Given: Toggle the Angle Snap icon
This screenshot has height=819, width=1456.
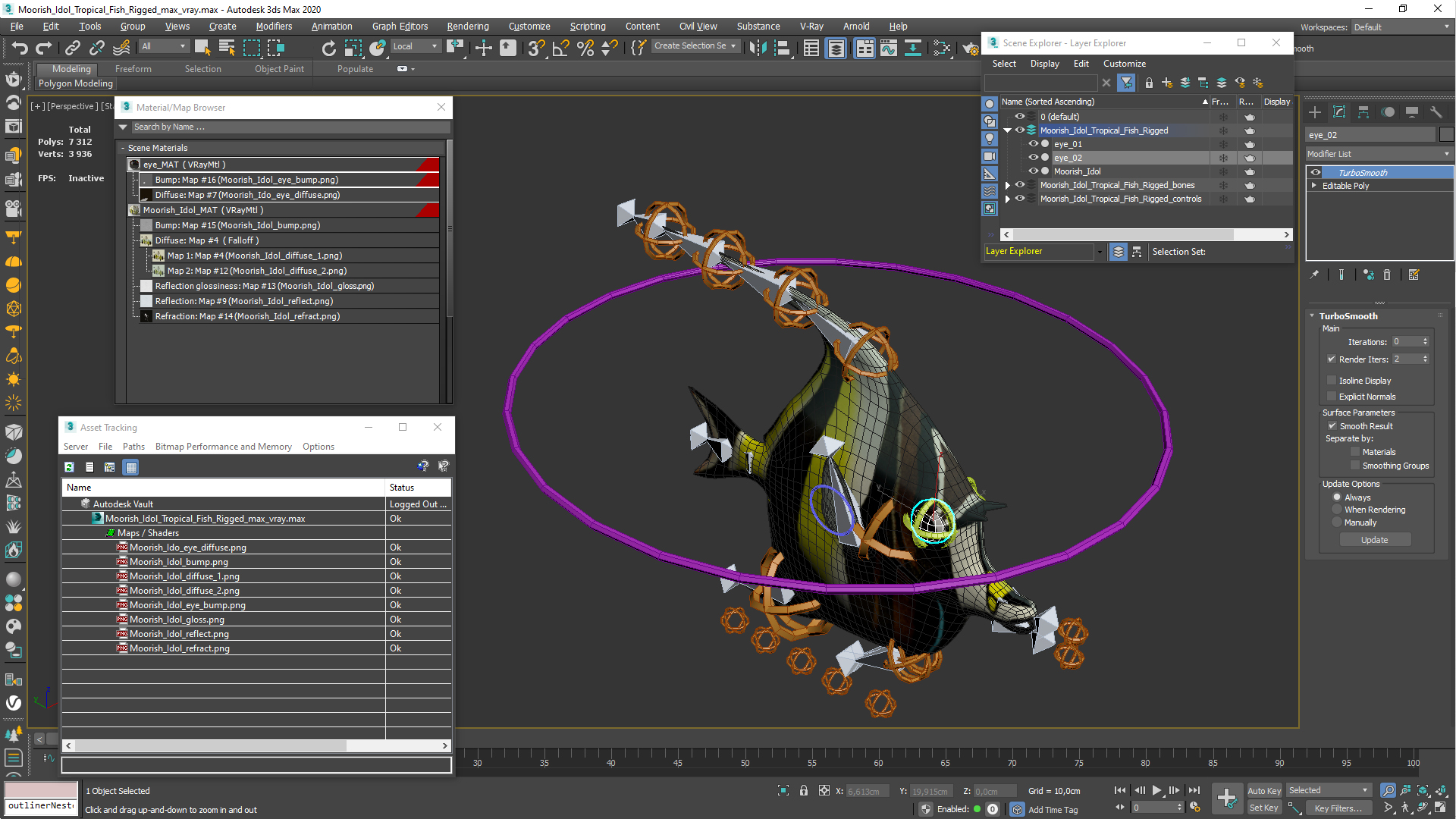Looking at the screenshot, I should pos(561,47).
